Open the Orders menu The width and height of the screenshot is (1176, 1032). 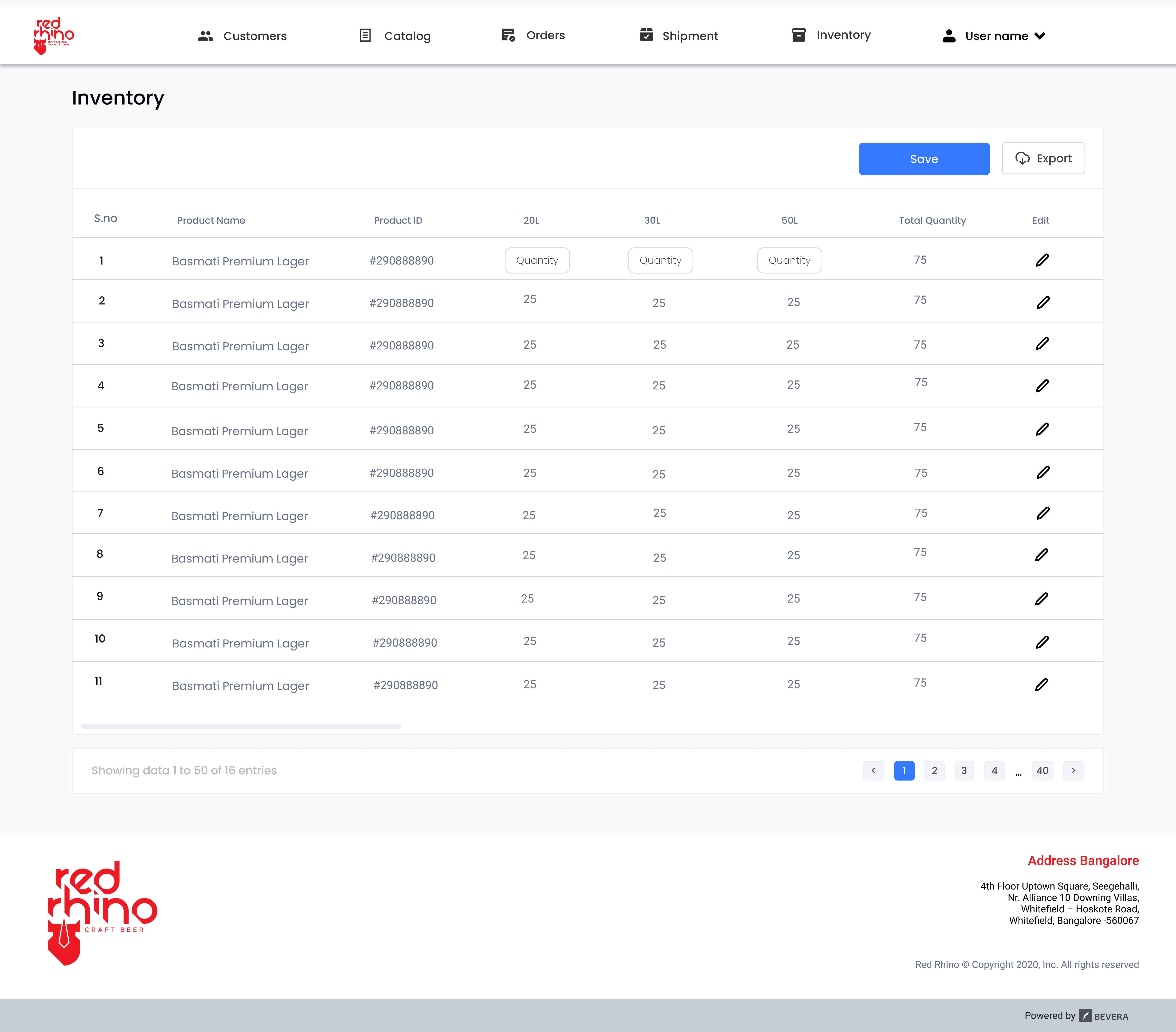(533, 35)
